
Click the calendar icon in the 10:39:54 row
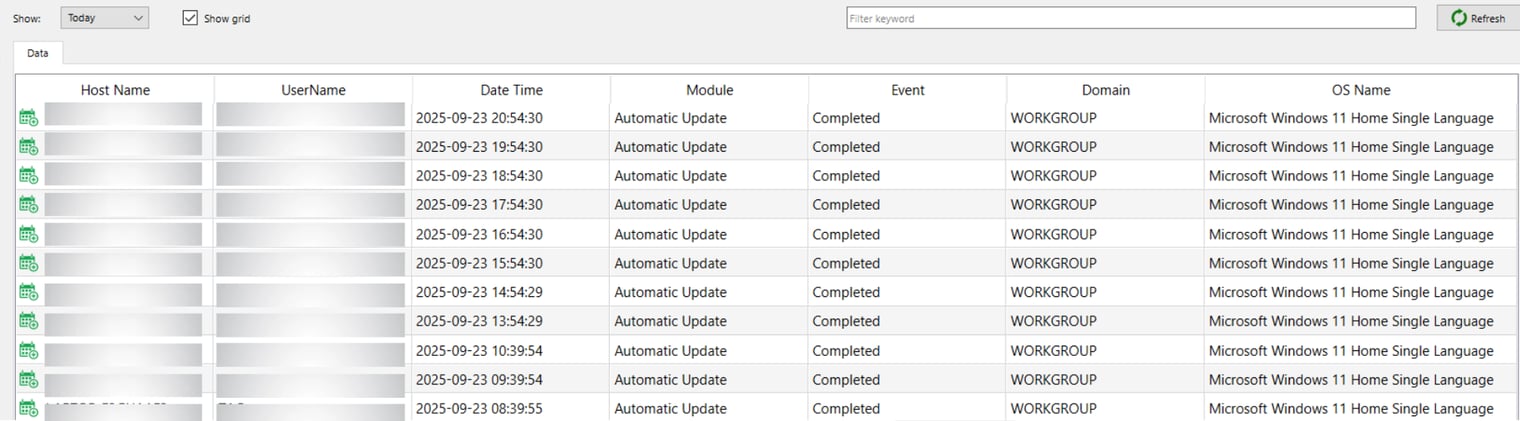pyautogui.click(x=28, y=351)
